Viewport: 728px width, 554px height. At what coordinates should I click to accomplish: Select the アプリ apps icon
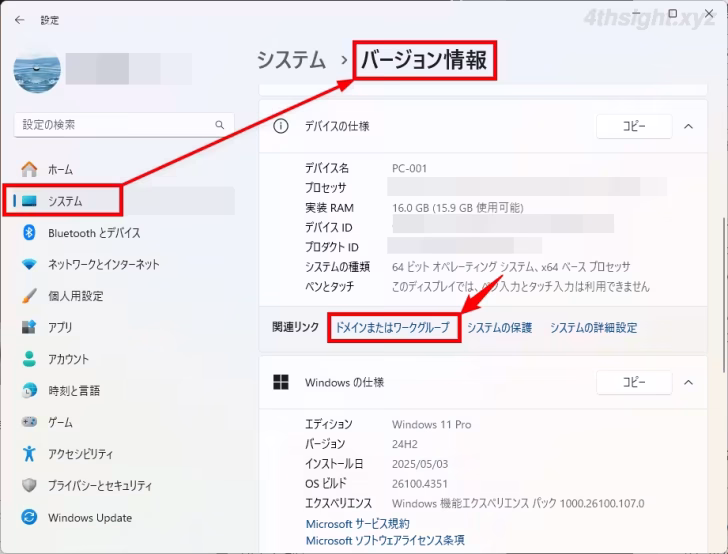29,327
